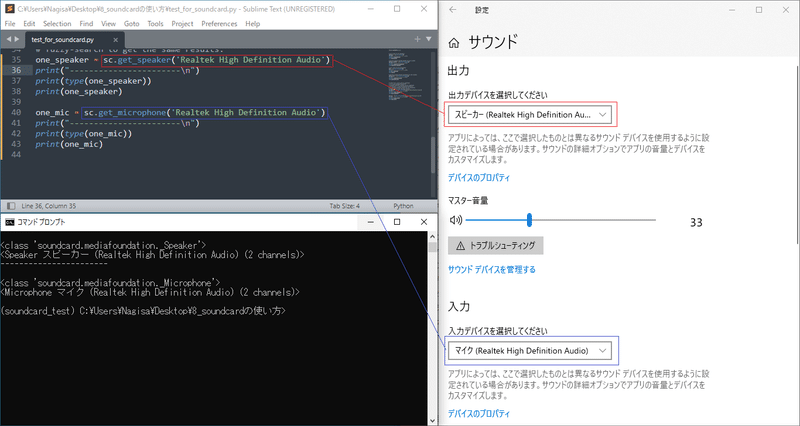Open the Edit menu in Sublime Text

point(29,23)
